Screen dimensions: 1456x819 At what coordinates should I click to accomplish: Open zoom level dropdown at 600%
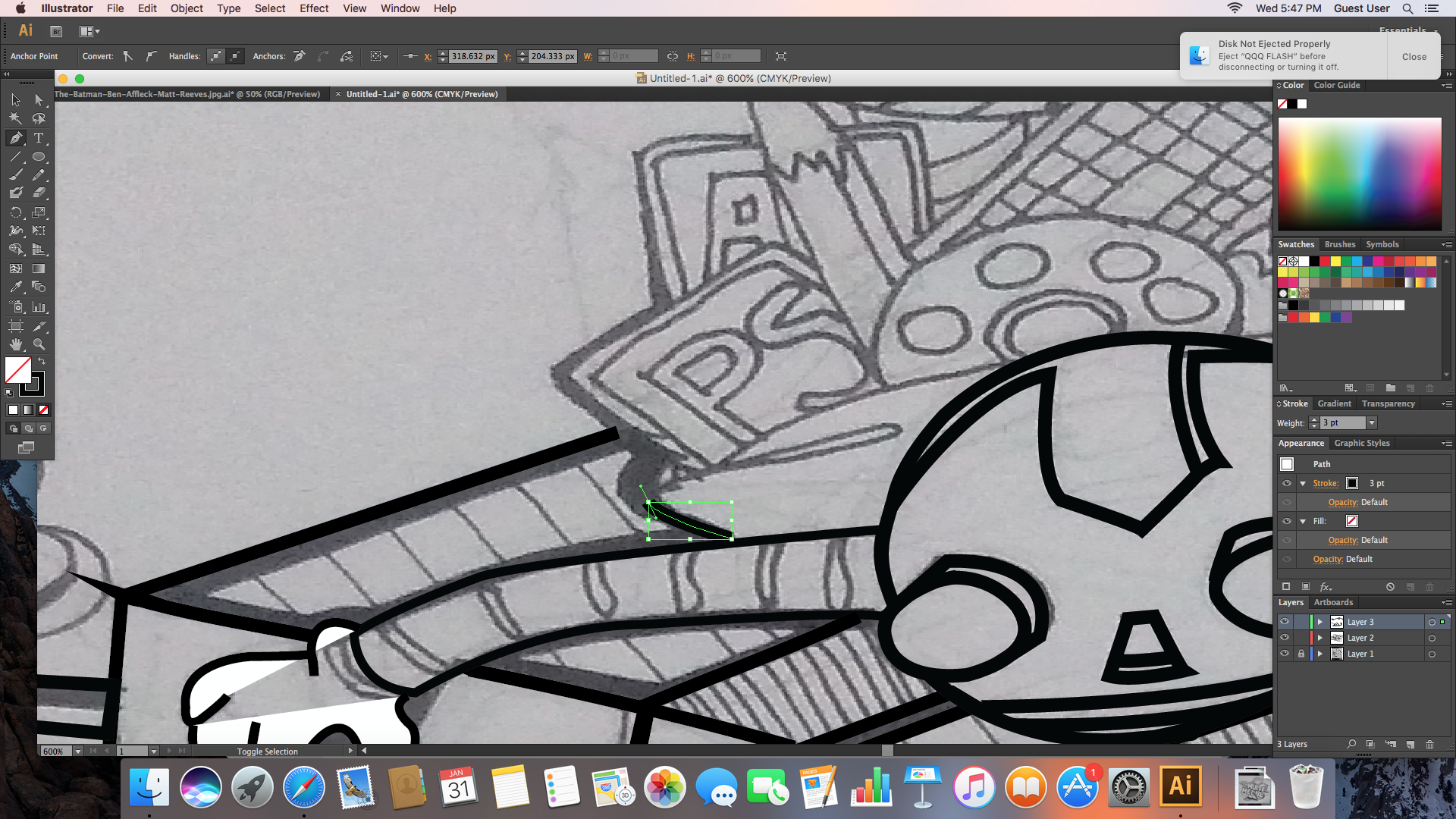[77, 752]
